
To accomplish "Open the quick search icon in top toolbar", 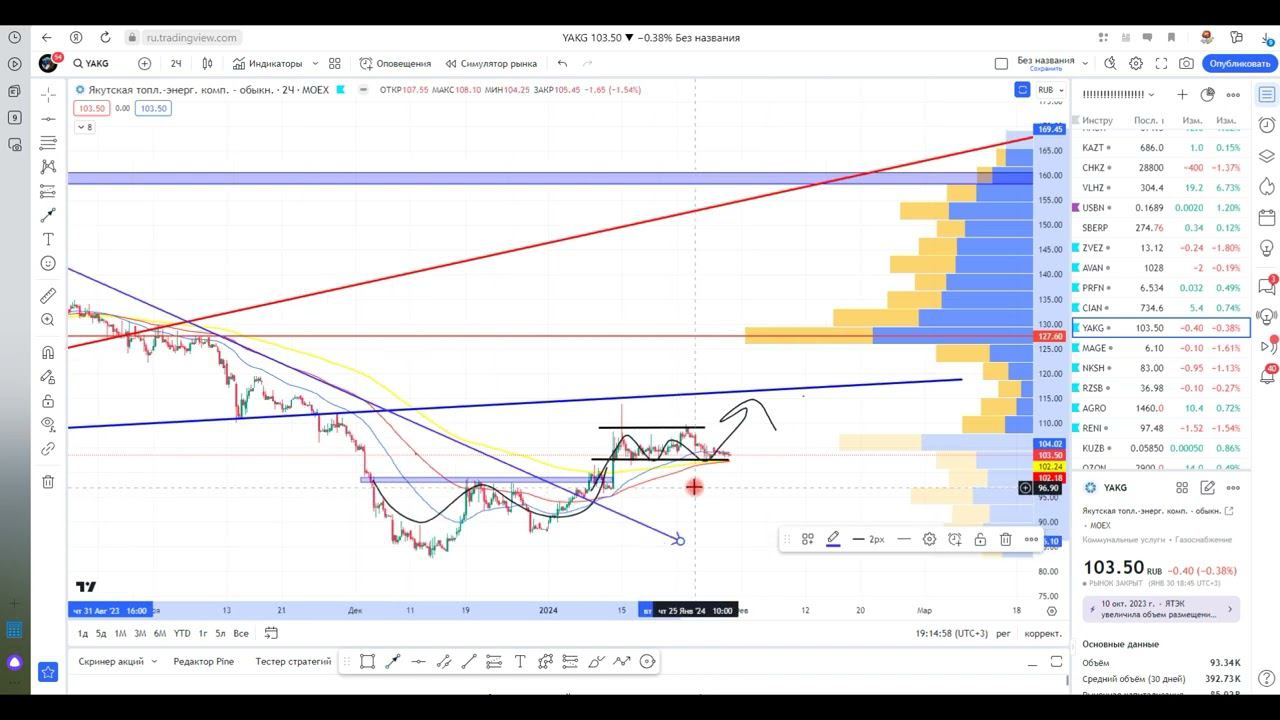I will [x=1110, y=63].
